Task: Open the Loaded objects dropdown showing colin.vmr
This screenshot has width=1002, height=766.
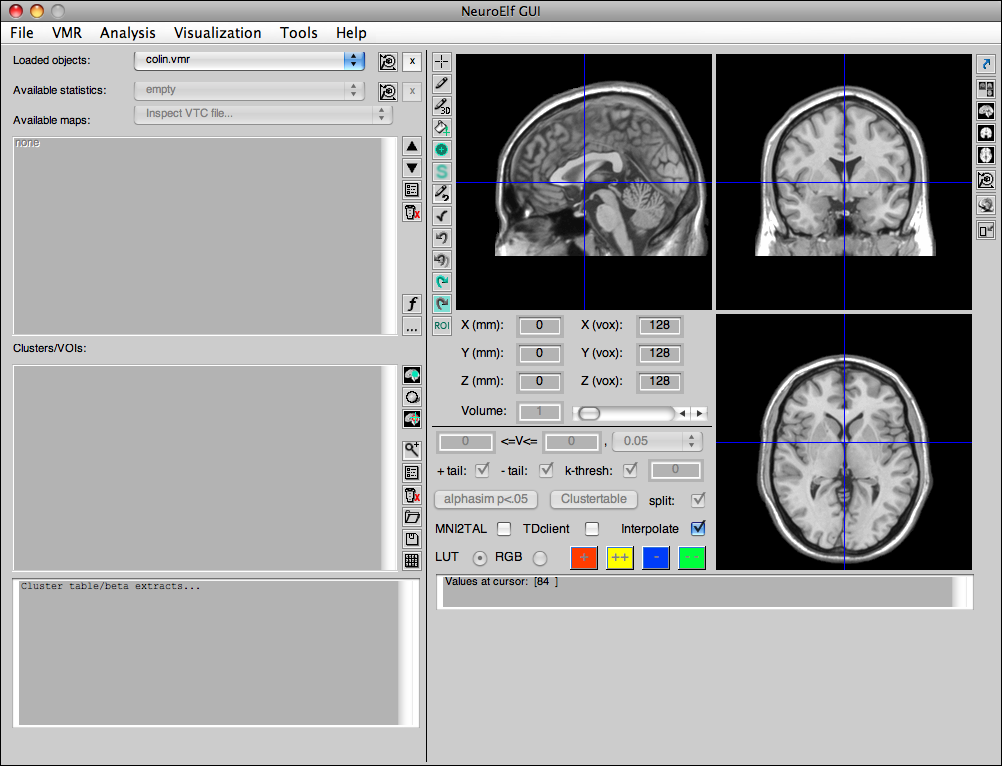Action: (249, 61)
